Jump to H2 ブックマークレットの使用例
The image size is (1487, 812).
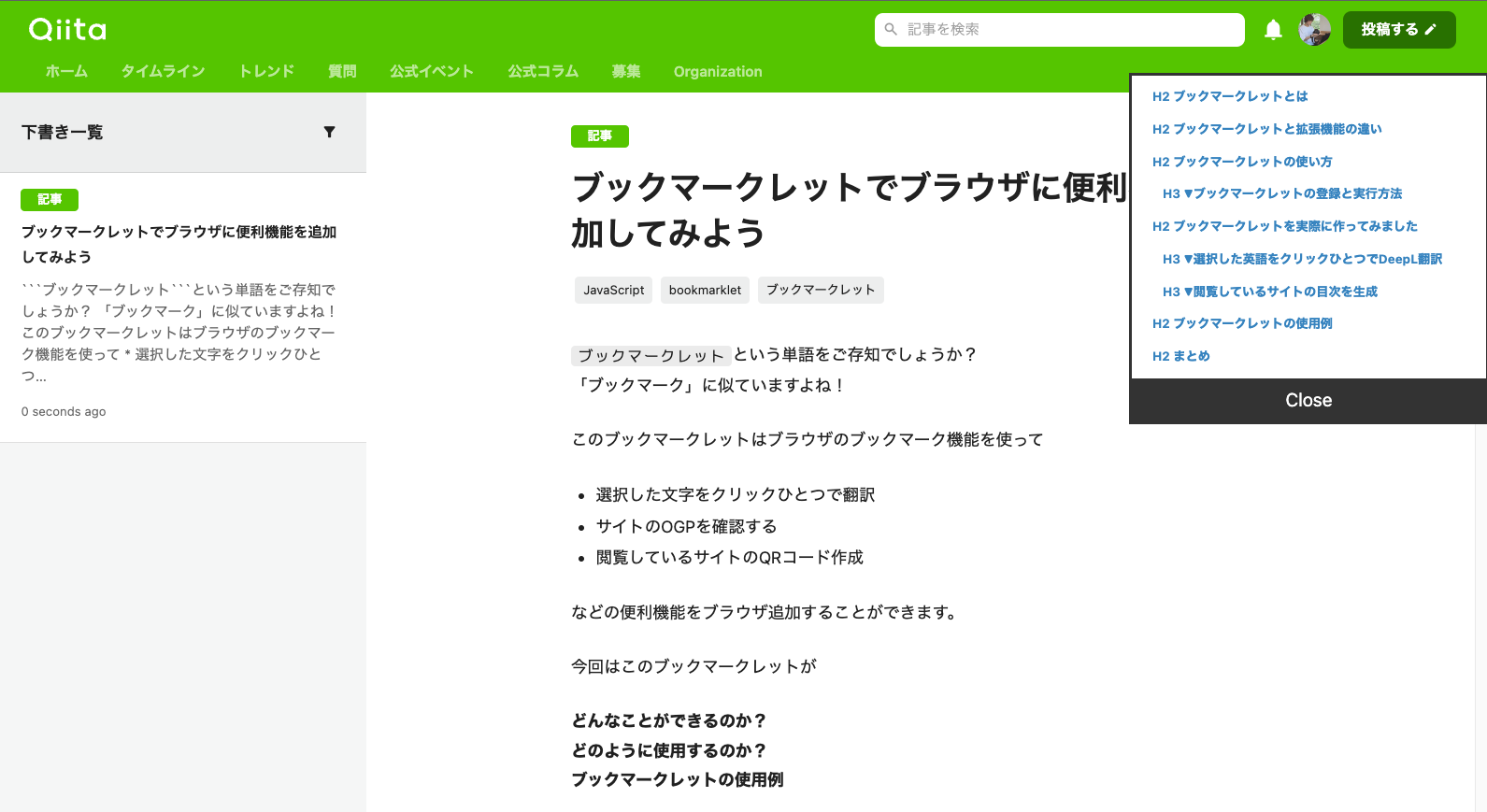click(1242, 323)
